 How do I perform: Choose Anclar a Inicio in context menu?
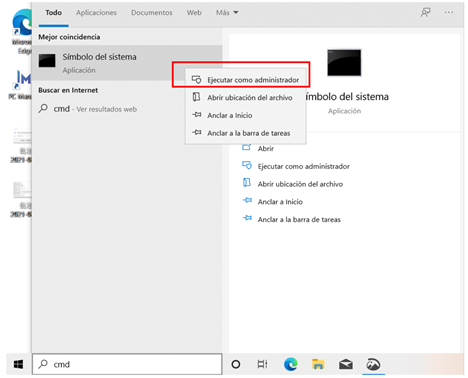click(246, 115)
